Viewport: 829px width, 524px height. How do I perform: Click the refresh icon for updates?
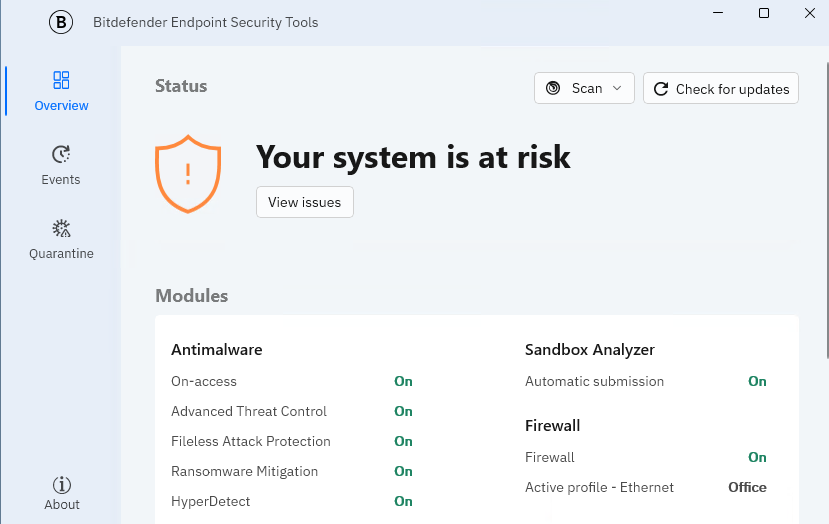click(x=661, y=89)
